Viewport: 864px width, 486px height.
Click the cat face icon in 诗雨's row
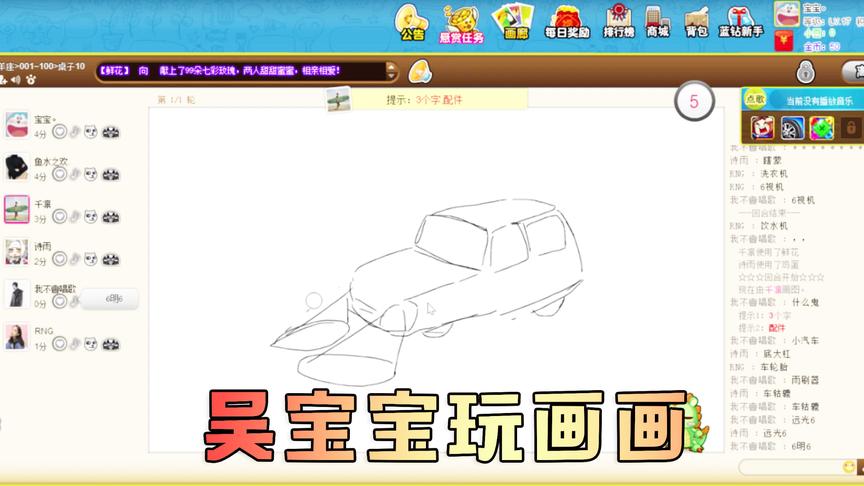(91, 259)
